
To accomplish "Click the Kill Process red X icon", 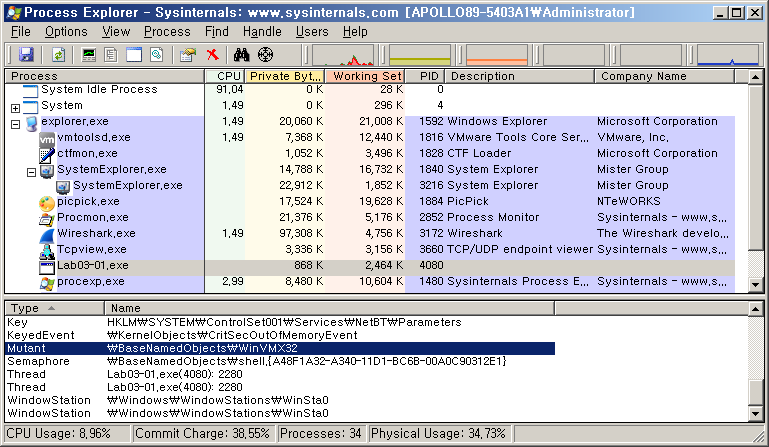I will [212, 54].
